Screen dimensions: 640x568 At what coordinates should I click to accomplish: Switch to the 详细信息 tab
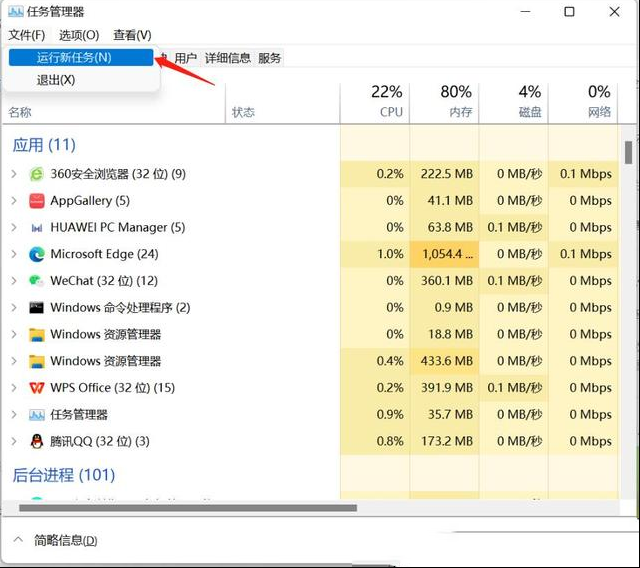coord(228,58)
